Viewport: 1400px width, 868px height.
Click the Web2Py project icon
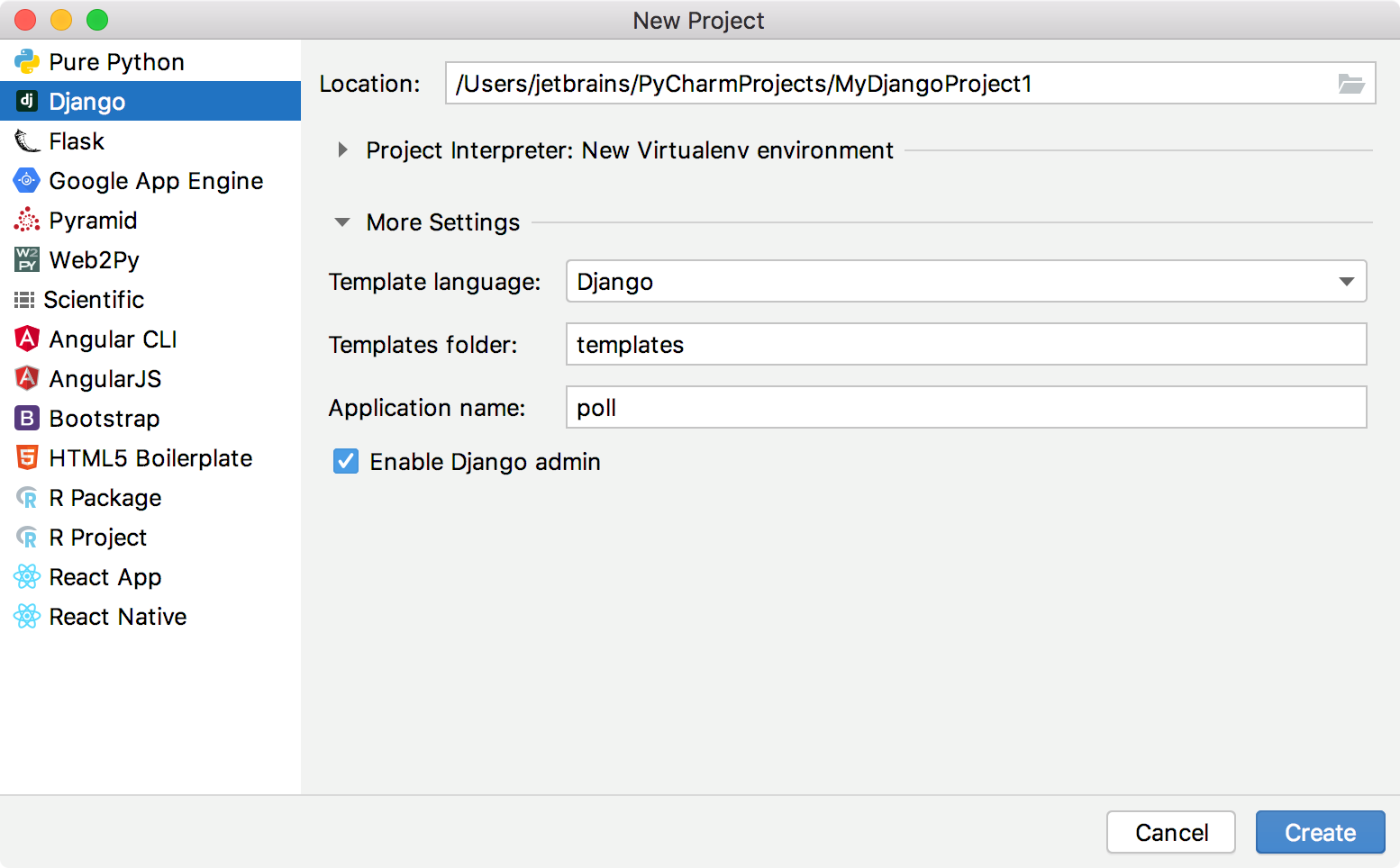click(26, 259)
